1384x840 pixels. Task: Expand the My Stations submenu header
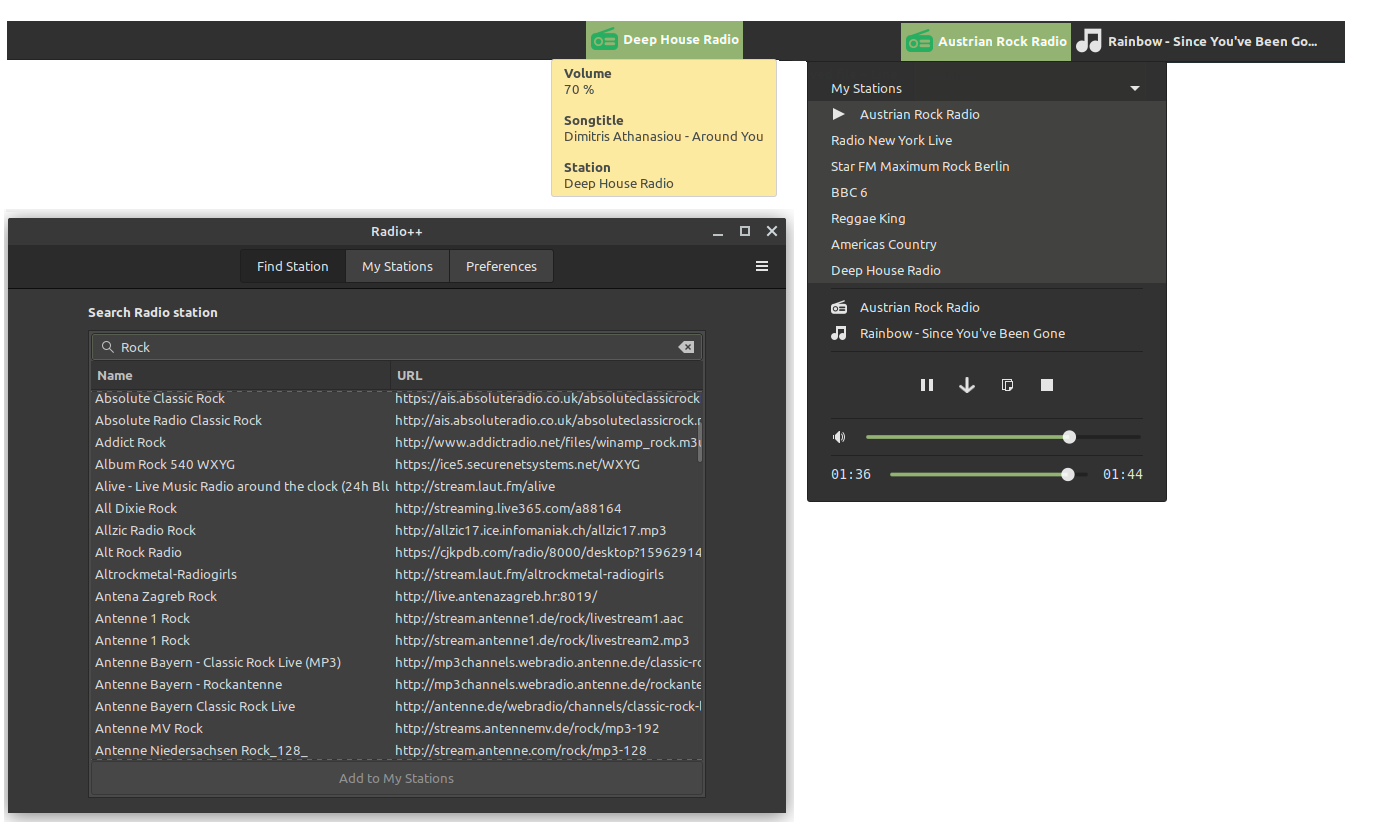tap(986, 88)
